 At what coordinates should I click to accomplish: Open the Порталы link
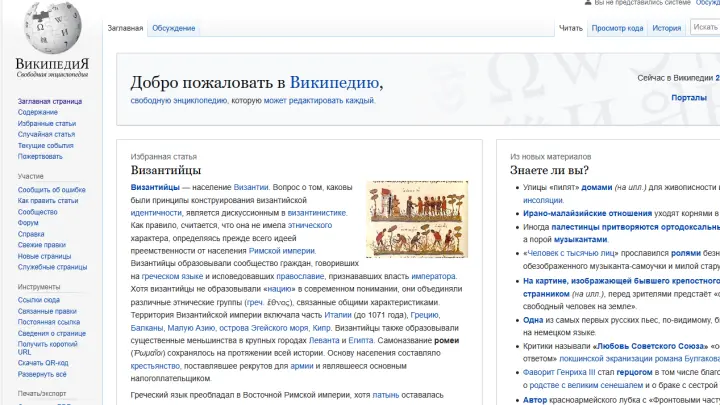coord(689,98)
